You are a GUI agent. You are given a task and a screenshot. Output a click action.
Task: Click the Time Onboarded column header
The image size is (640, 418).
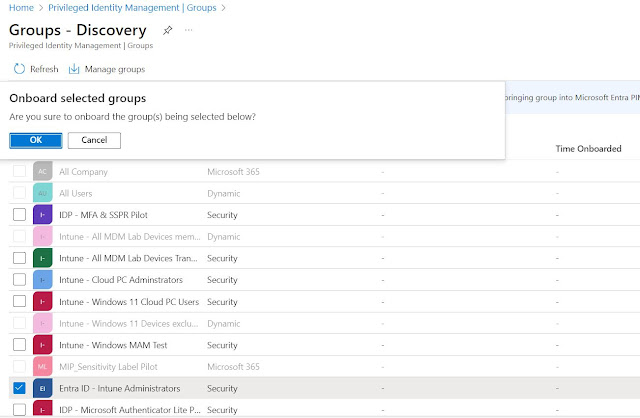(588, 149)
